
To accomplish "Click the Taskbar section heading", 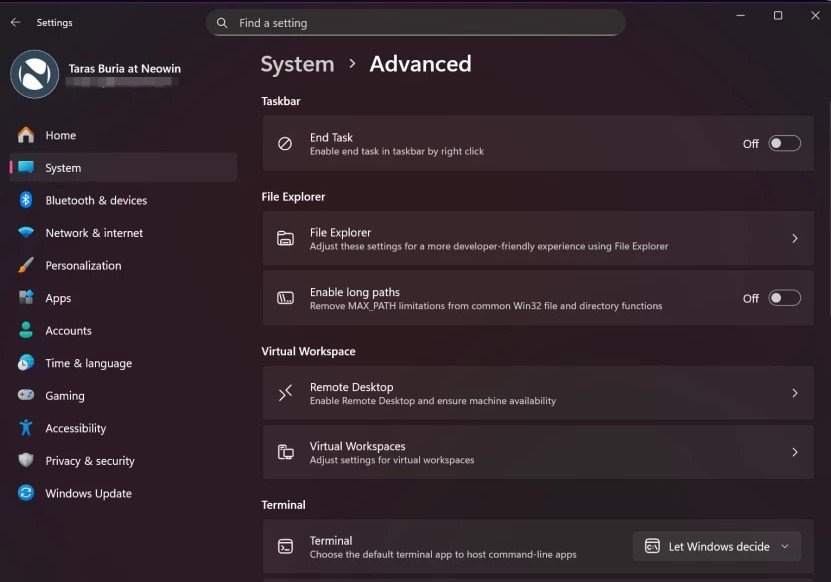I will click(281, 101).
